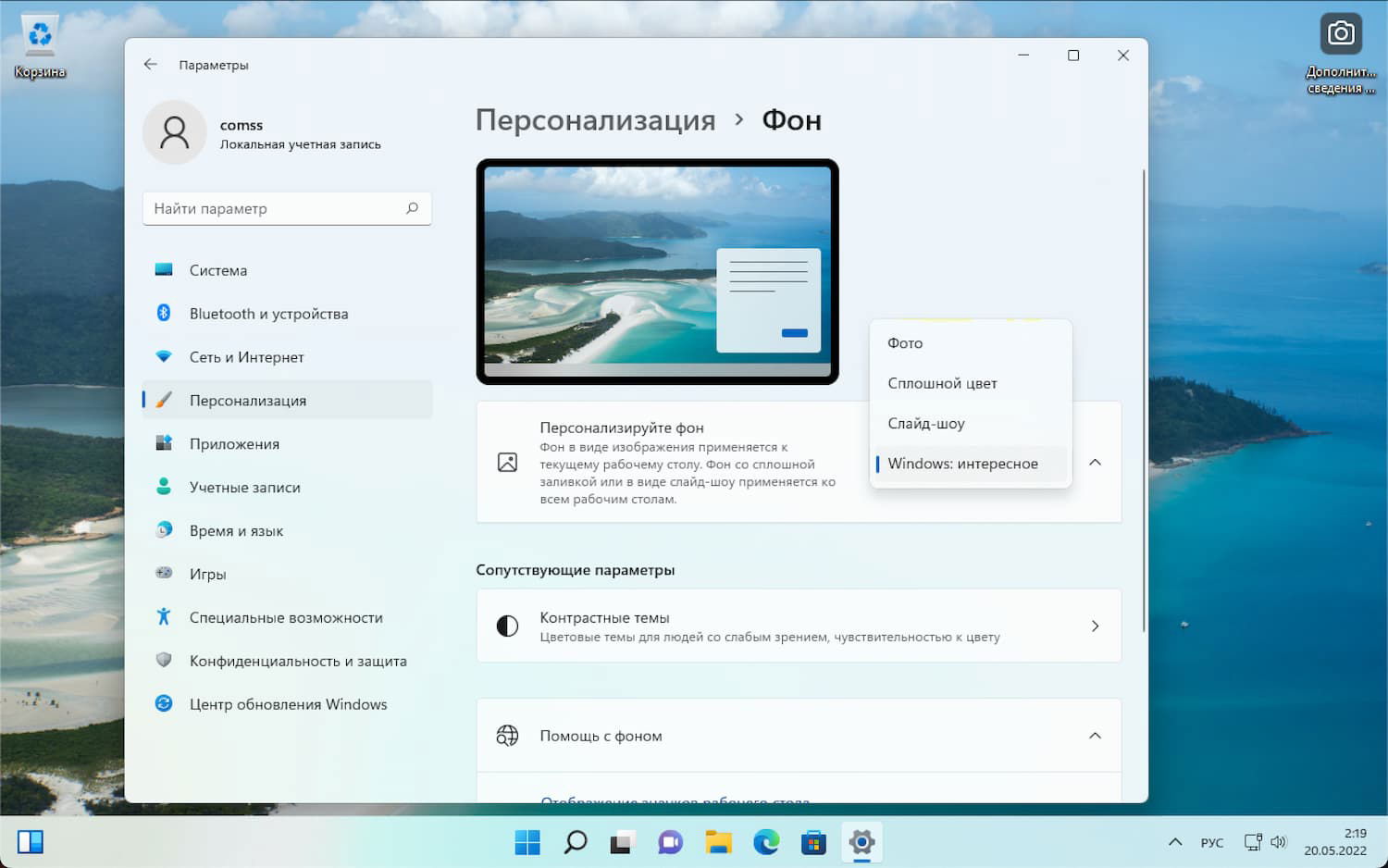Collapse the Помощь с фоном section

1095,736
